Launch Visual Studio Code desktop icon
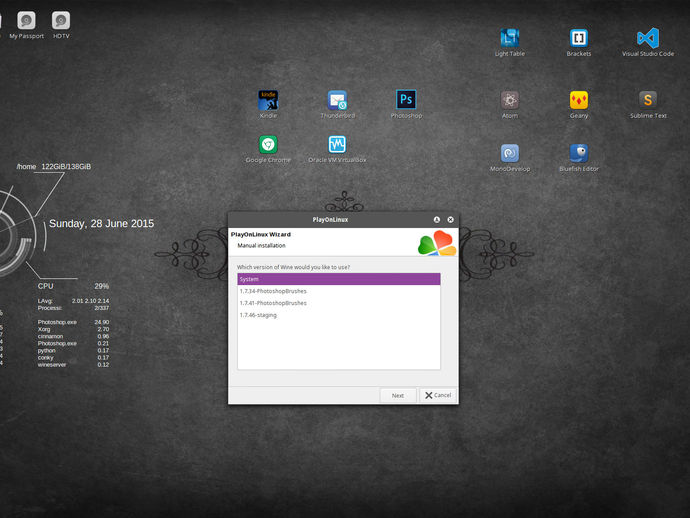 [x=648, y=38]
